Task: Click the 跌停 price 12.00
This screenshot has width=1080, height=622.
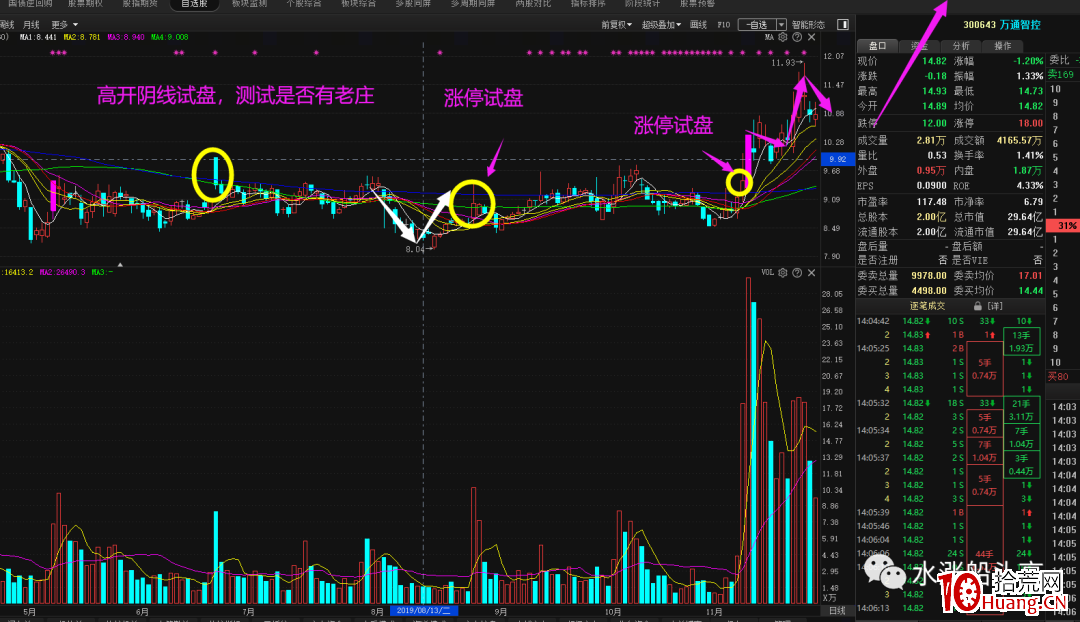Action: coord(935,123)
